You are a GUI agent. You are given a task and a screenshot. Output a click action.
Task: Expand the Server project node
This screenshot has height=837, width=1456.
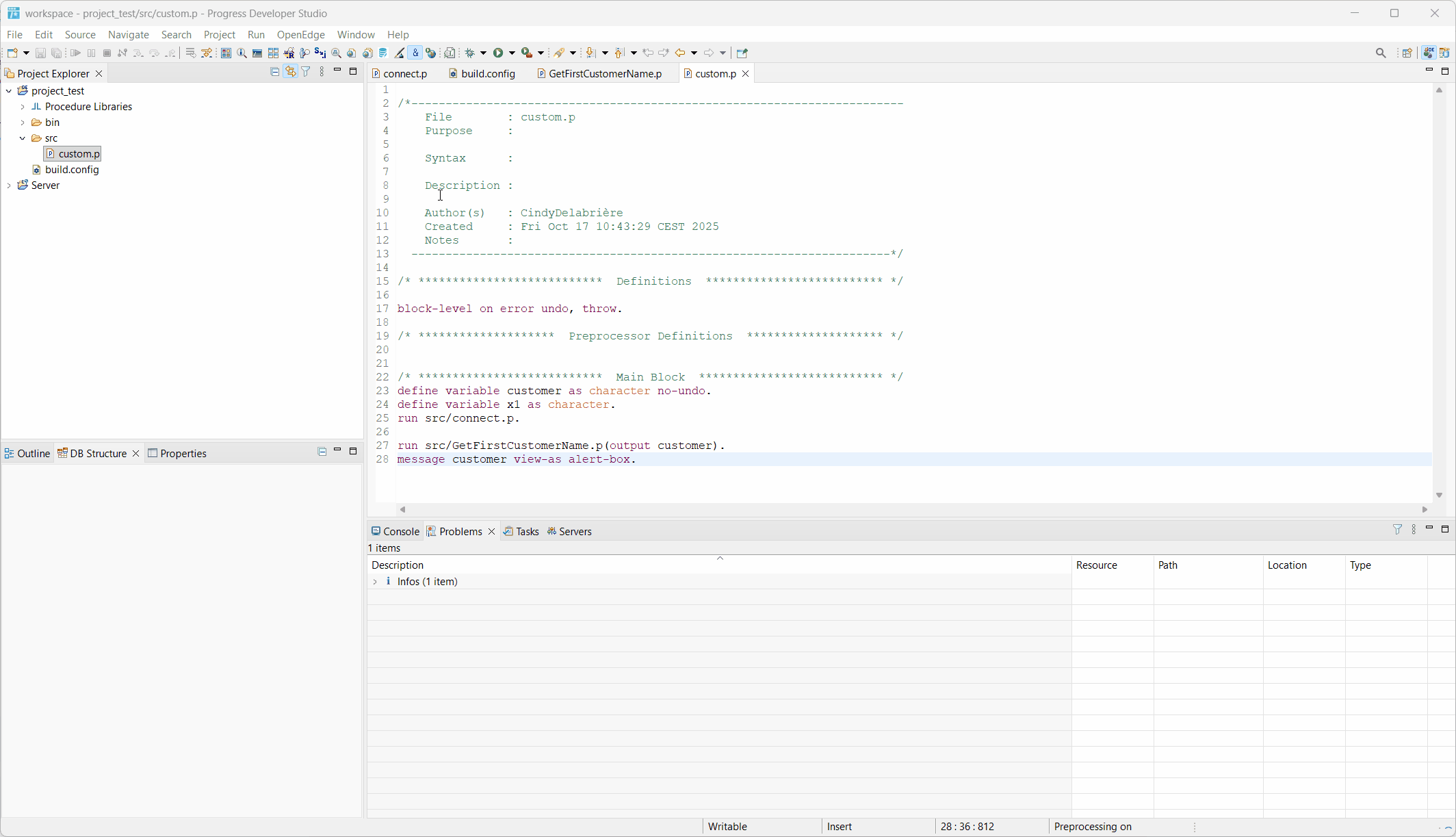pos(9,185)
